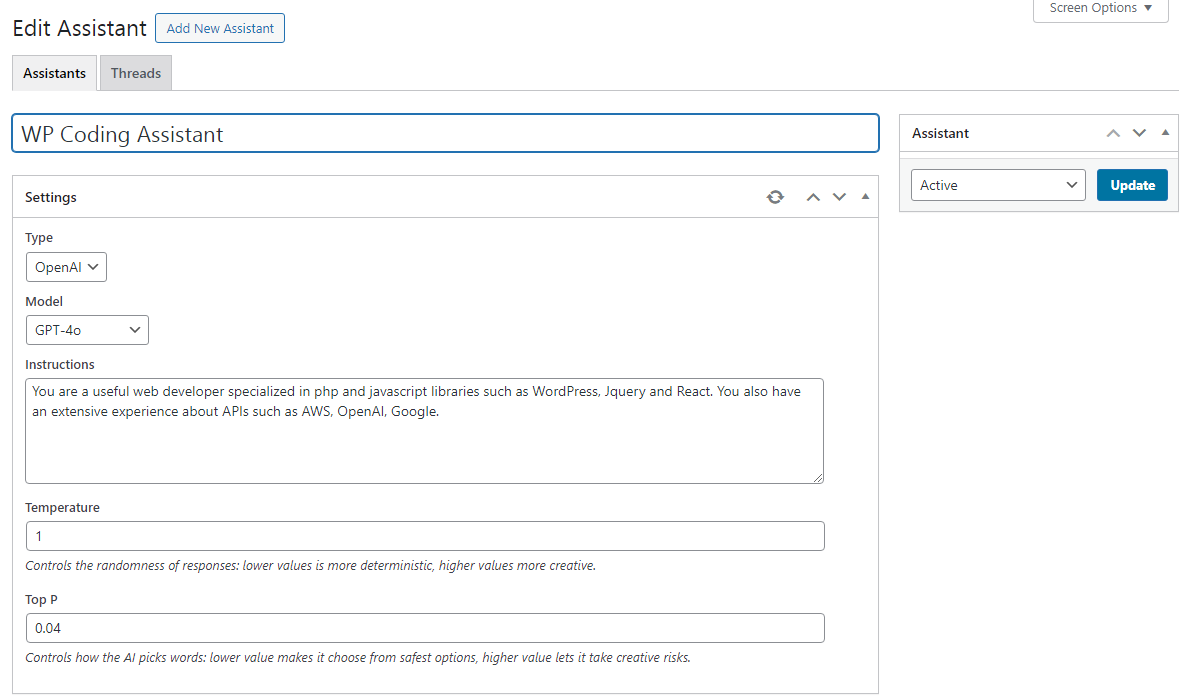Screen dimensions: 1187x700
Task: Click the Model label
Action: pyautogui.click(x=44, y=301)
